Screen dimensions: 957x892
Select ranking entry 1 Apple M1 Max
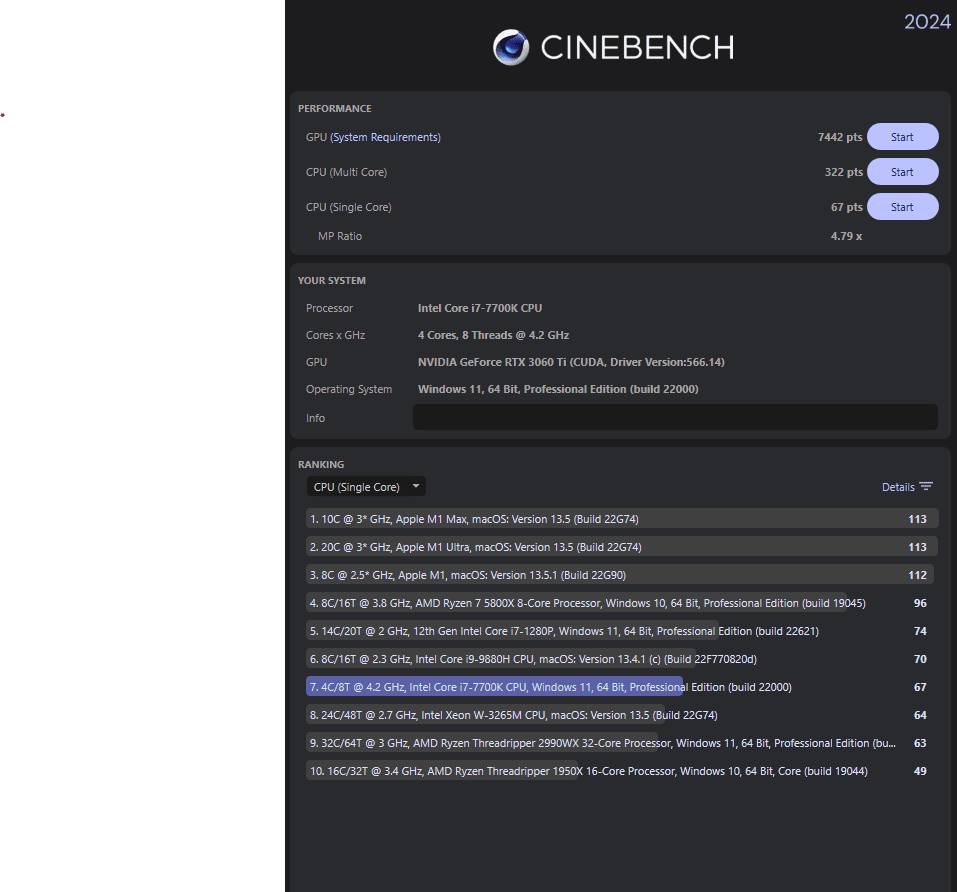621,519
